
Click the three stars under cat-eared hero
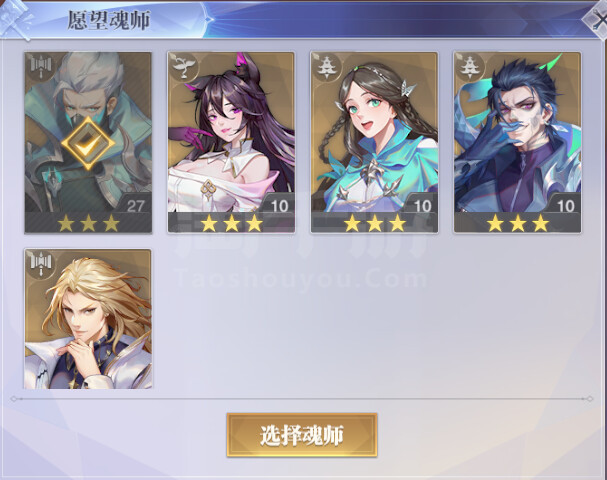pyautogui.click(x=231, y=223)
